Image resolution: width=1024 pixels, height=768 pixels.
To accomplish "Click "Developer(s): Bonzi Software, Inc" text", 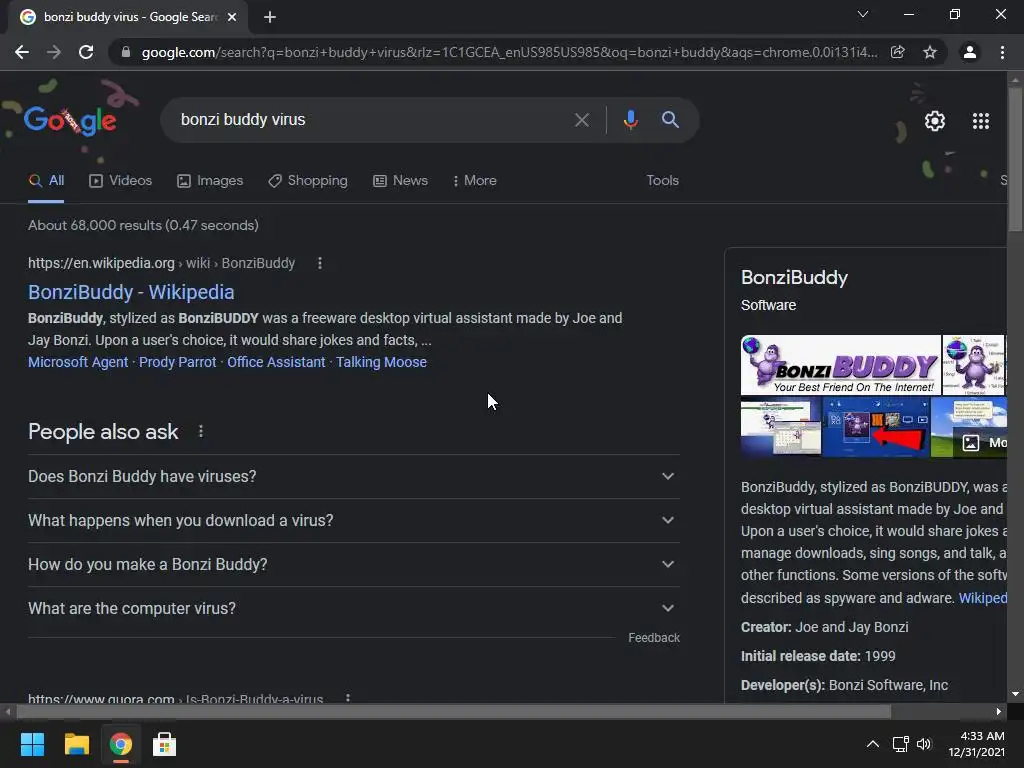I will pos(844,685).
